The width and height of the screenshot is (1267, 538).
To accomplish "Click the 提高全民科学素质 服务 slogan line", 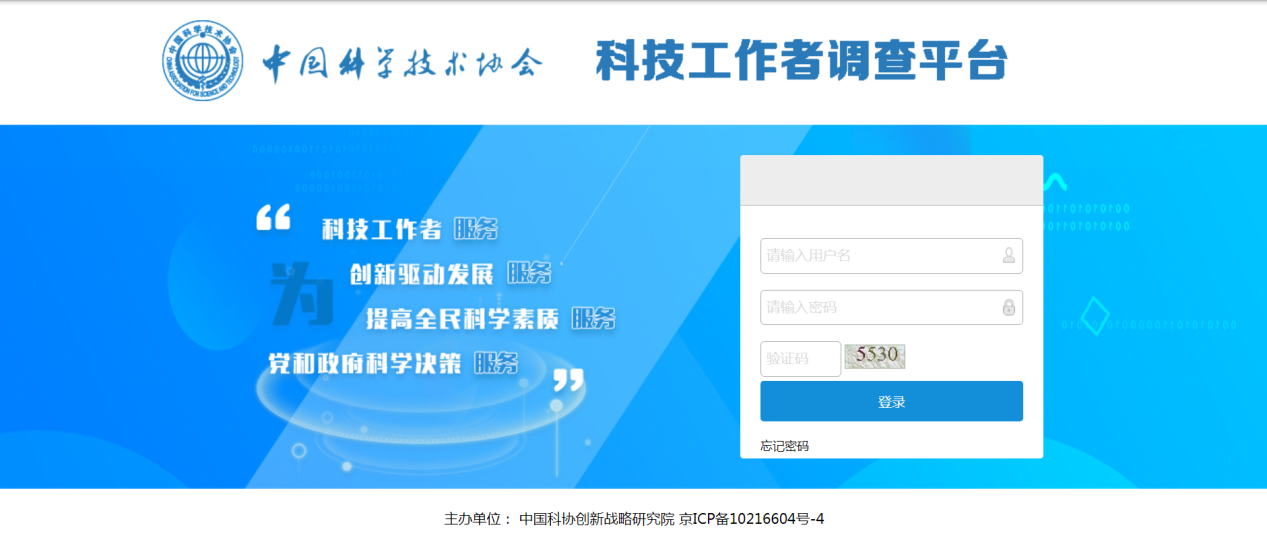I will (490, 319).
